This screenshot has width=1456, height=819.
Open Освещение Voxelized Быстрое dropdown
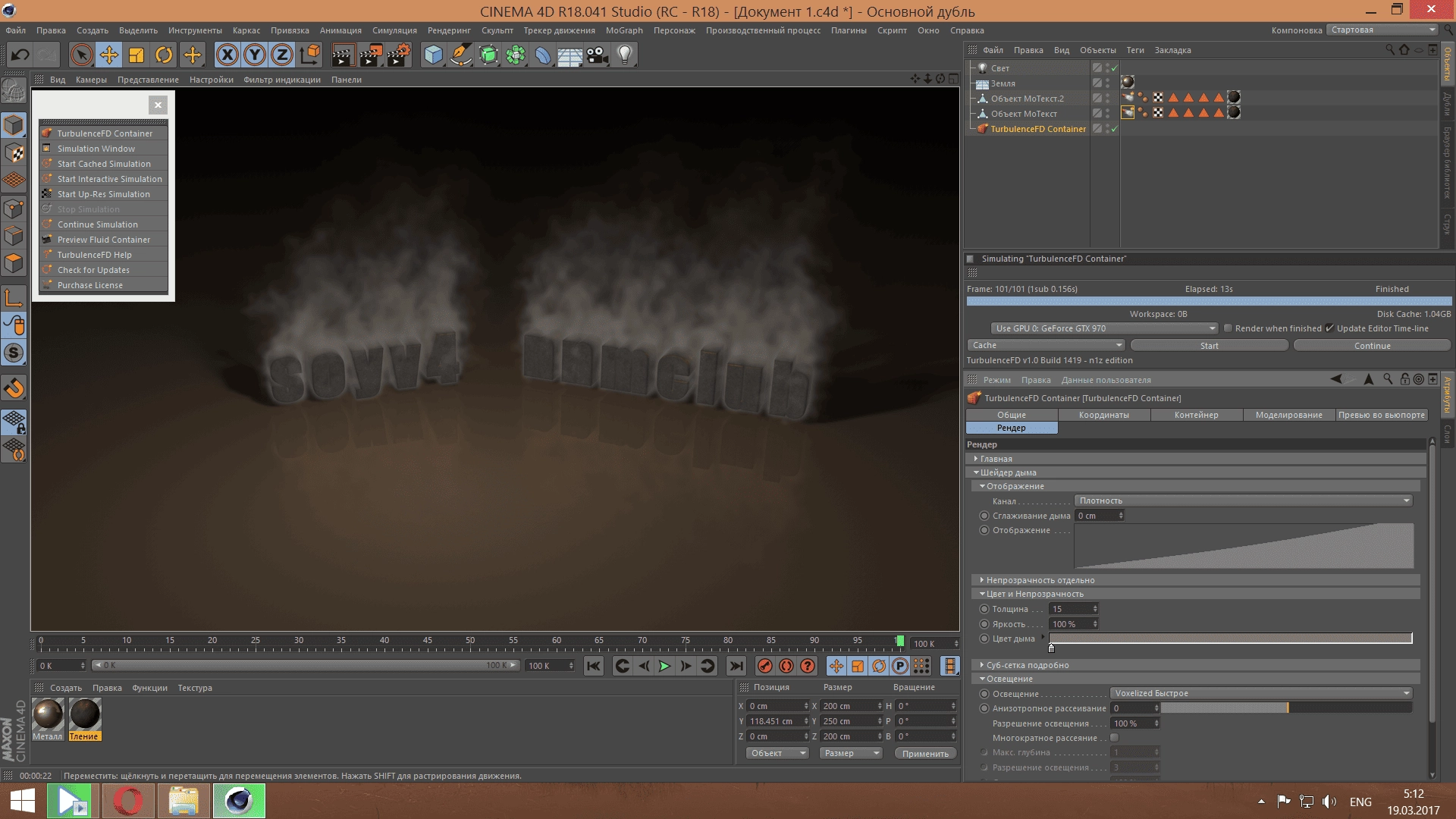pos(1262,693)
